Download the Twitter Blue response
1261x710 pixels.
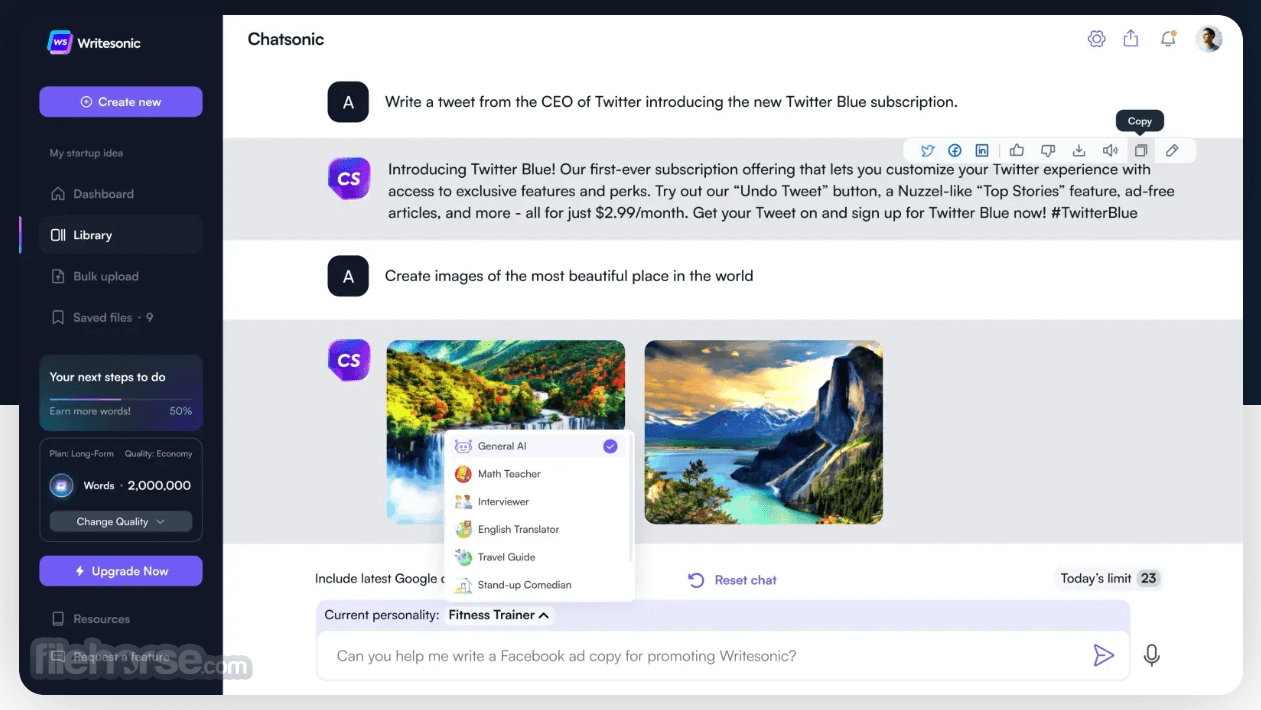tap(1079, 151)
